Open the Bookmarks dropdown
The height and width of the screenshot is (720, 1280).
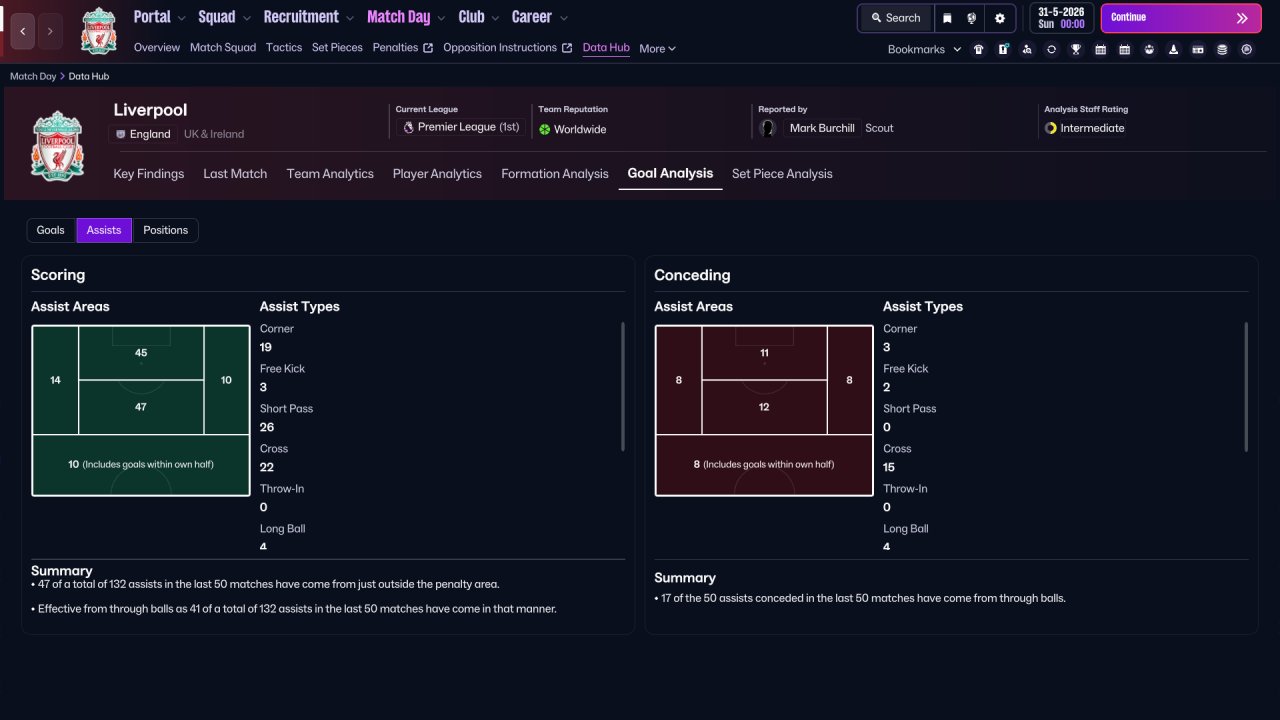(x=924, y=49)
